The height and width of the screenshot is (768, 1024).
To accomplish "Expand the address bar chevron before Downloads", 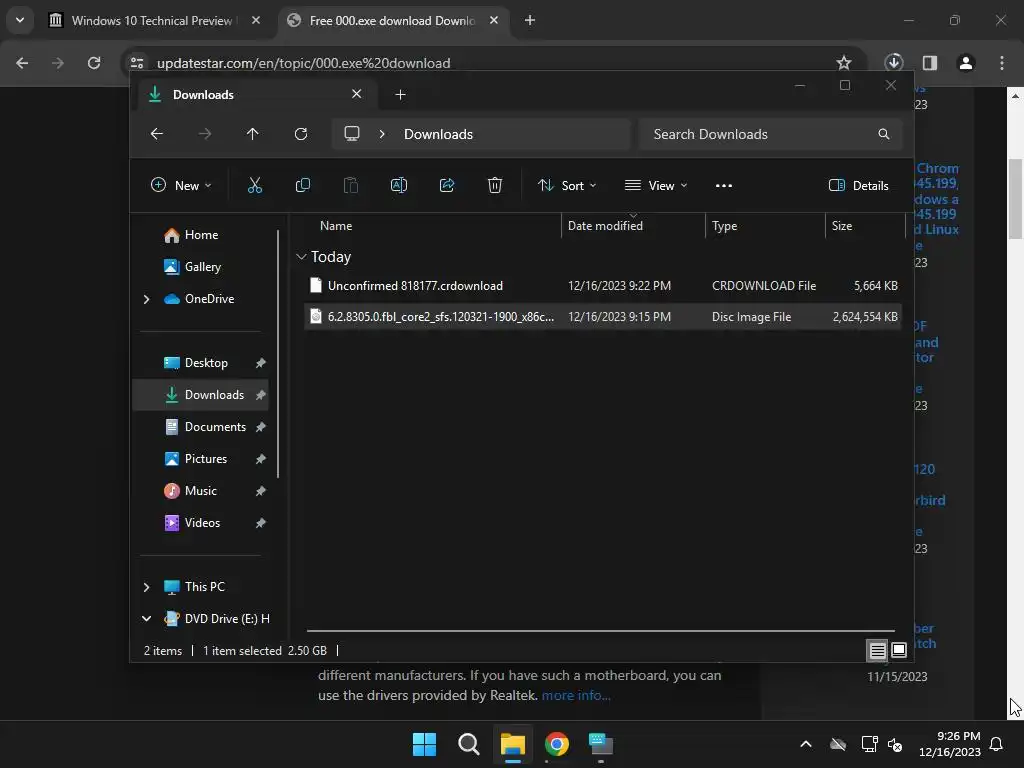I will (382, 134).
